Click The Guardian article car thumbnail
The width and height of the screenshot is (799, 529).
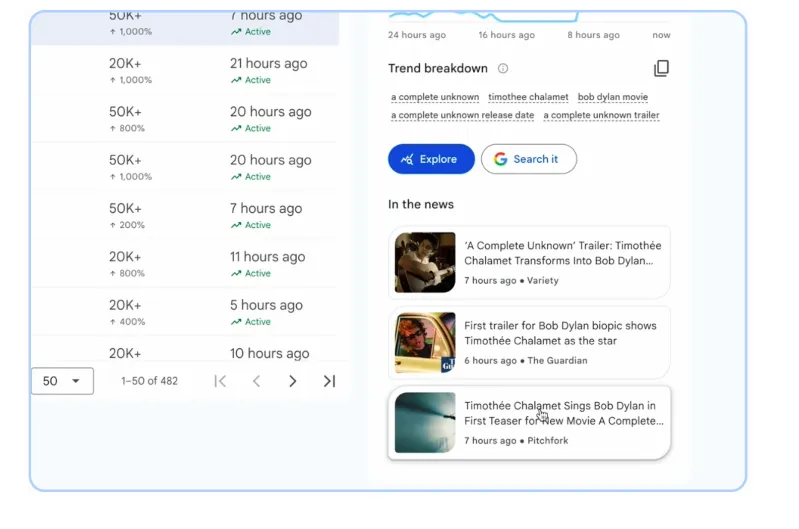[425, 342]
